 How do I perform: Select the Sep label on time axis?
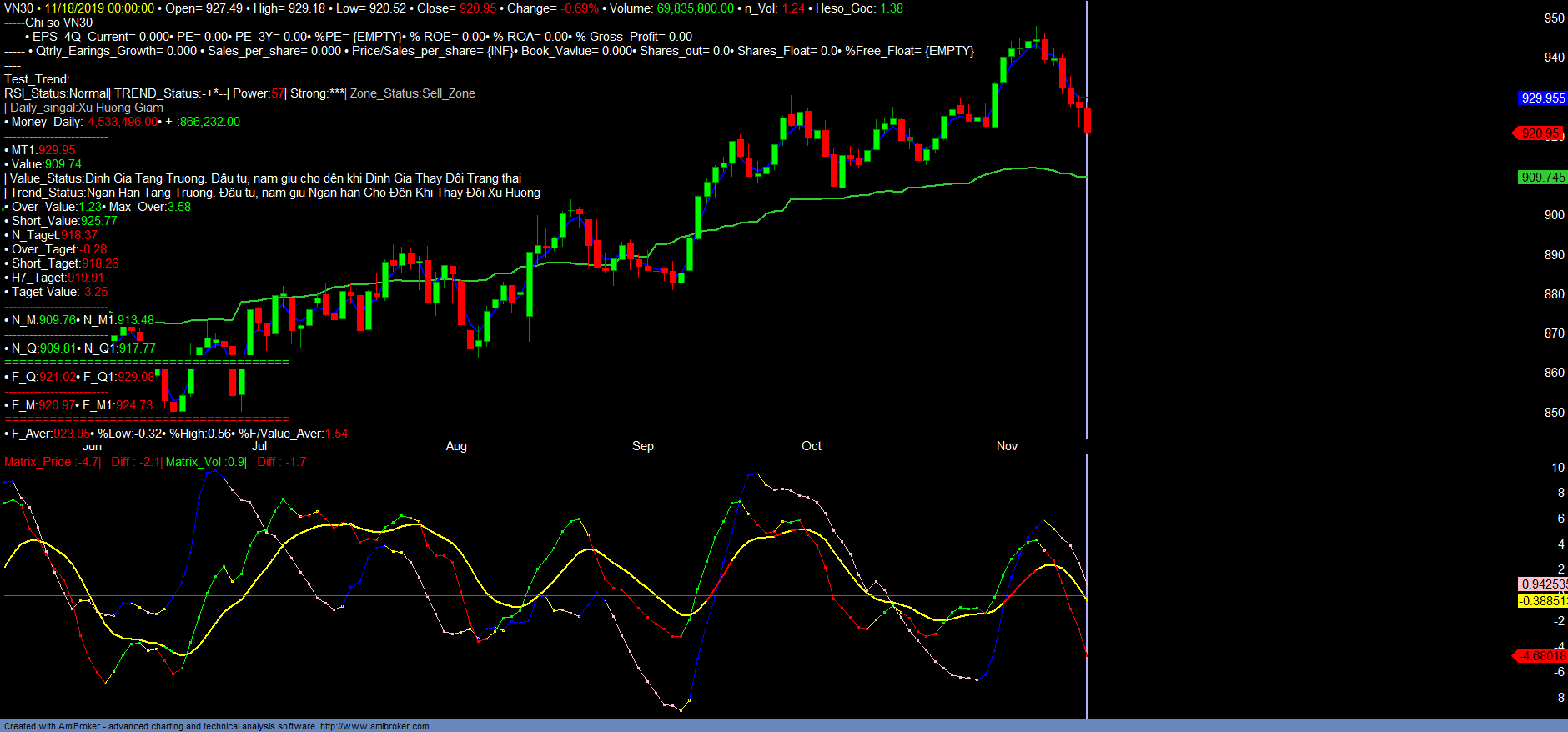pyautogui.click(x=642, y=446)
